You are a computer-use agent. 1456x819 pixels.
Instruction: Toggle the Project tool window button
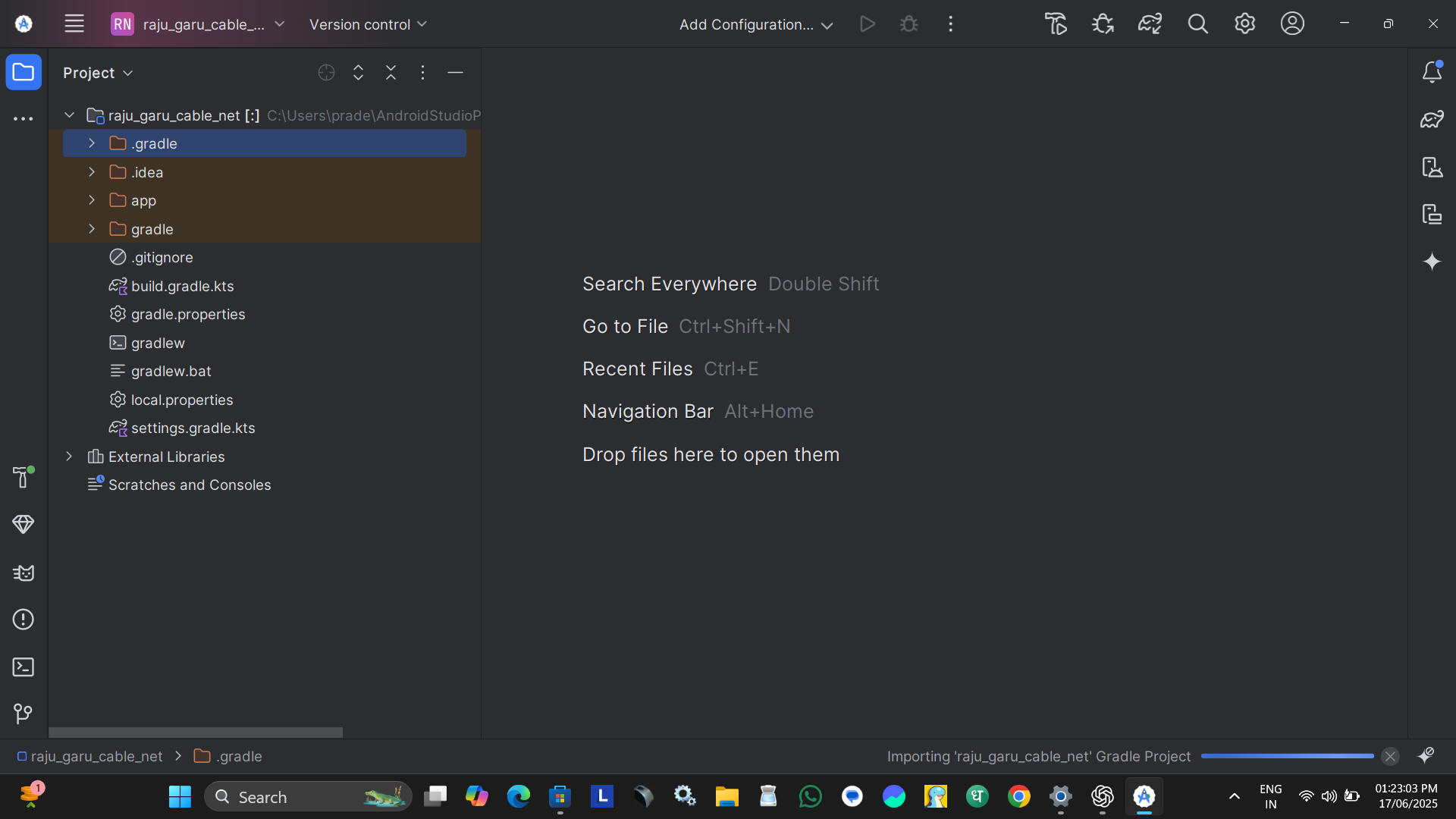pyautogui.click(x=24, y=72)
